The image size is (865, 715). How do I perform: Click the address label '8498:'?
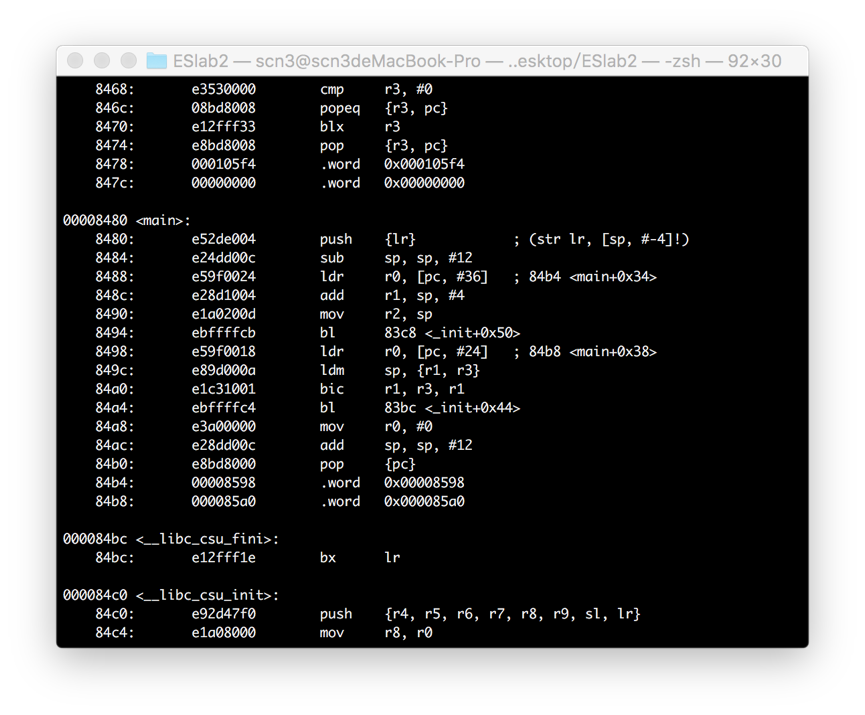pyautogui.click(x=115, y=352)
